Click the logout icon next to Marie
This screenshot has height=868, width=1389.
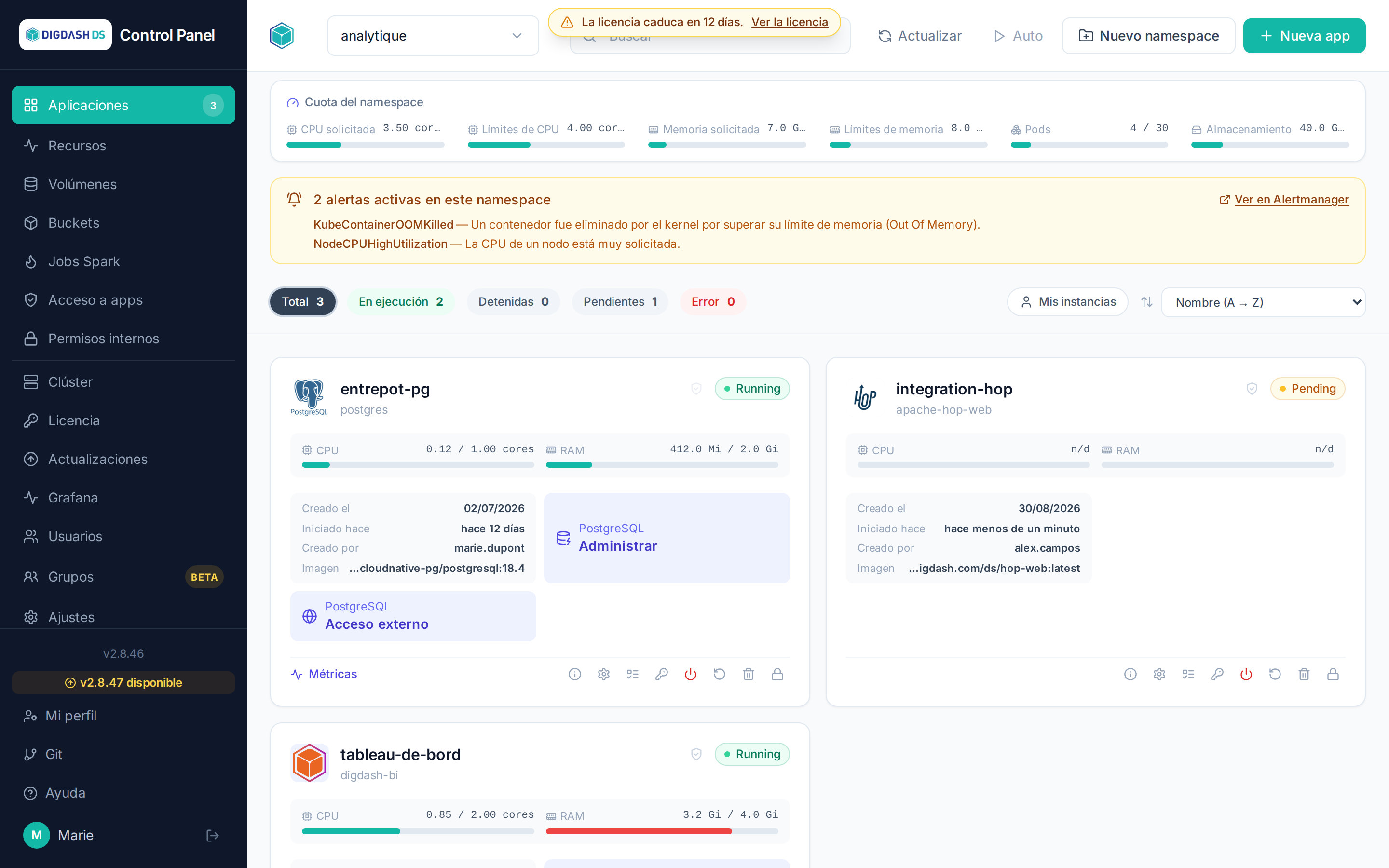212,835
